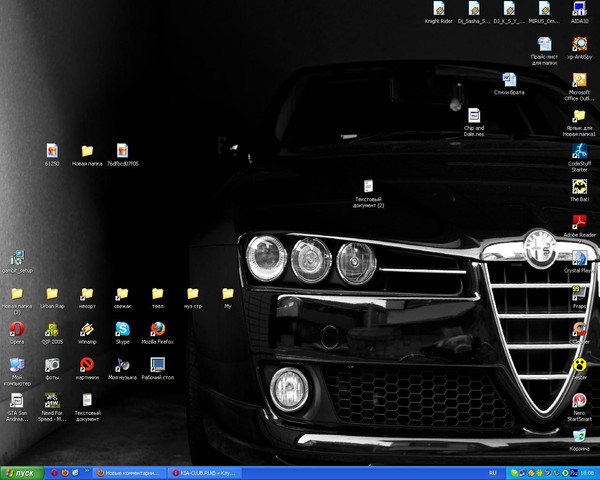This screenshot has width=600, height=480.
Task: Launch CodeStuff Starter from the desktop
Action: pos(579,151)
